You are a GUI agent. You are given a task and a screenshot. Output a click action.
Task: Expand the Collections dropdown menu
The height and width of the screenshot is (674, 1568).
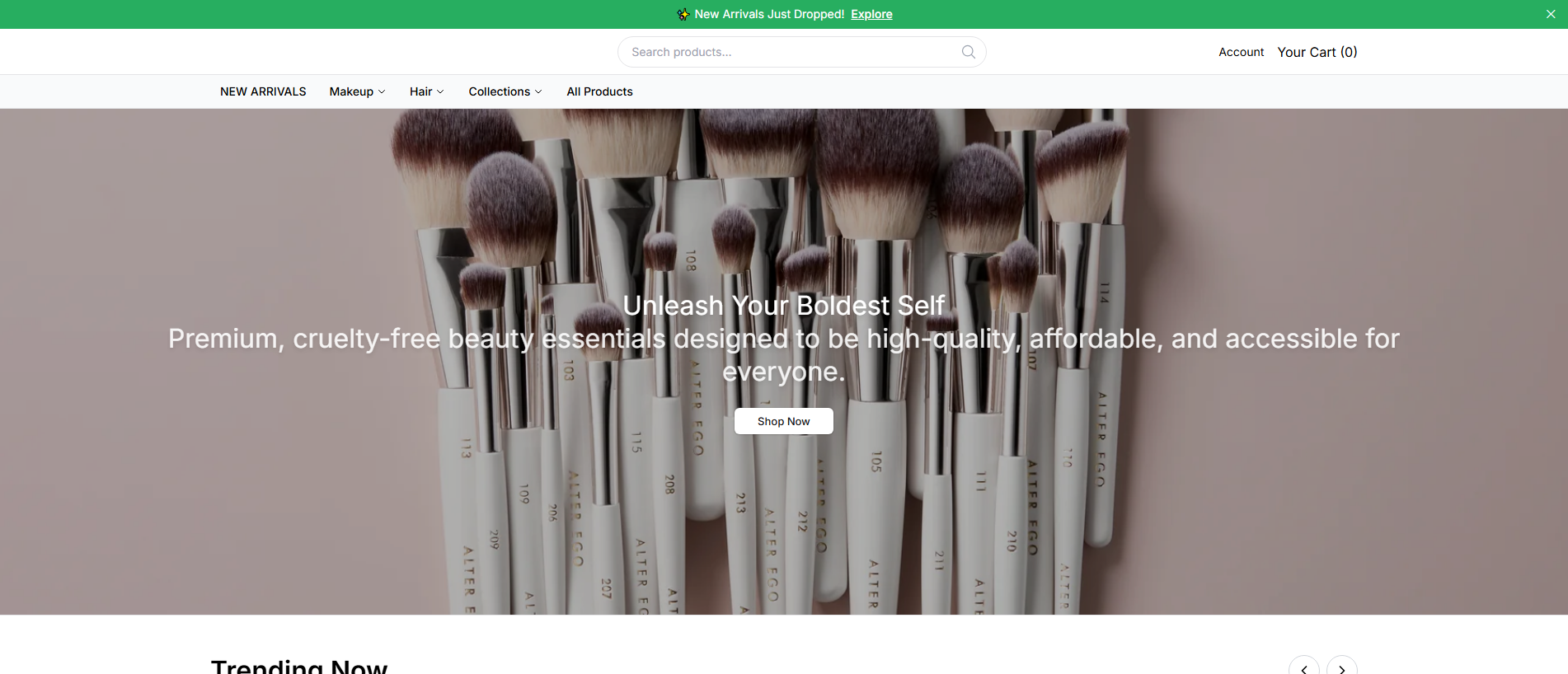tap(505, 91)
